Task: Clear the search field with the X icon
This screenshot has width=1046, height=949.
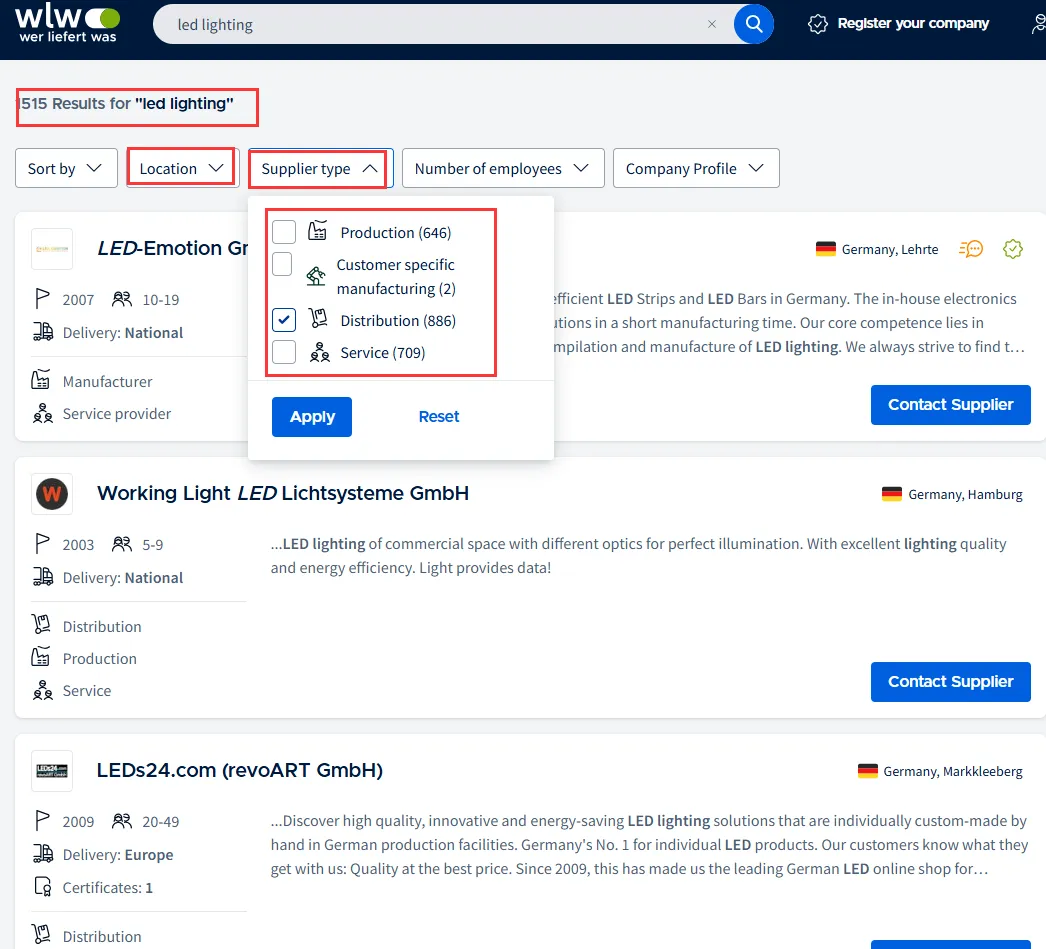Action: pyautogui.click(x=712, y=24)
